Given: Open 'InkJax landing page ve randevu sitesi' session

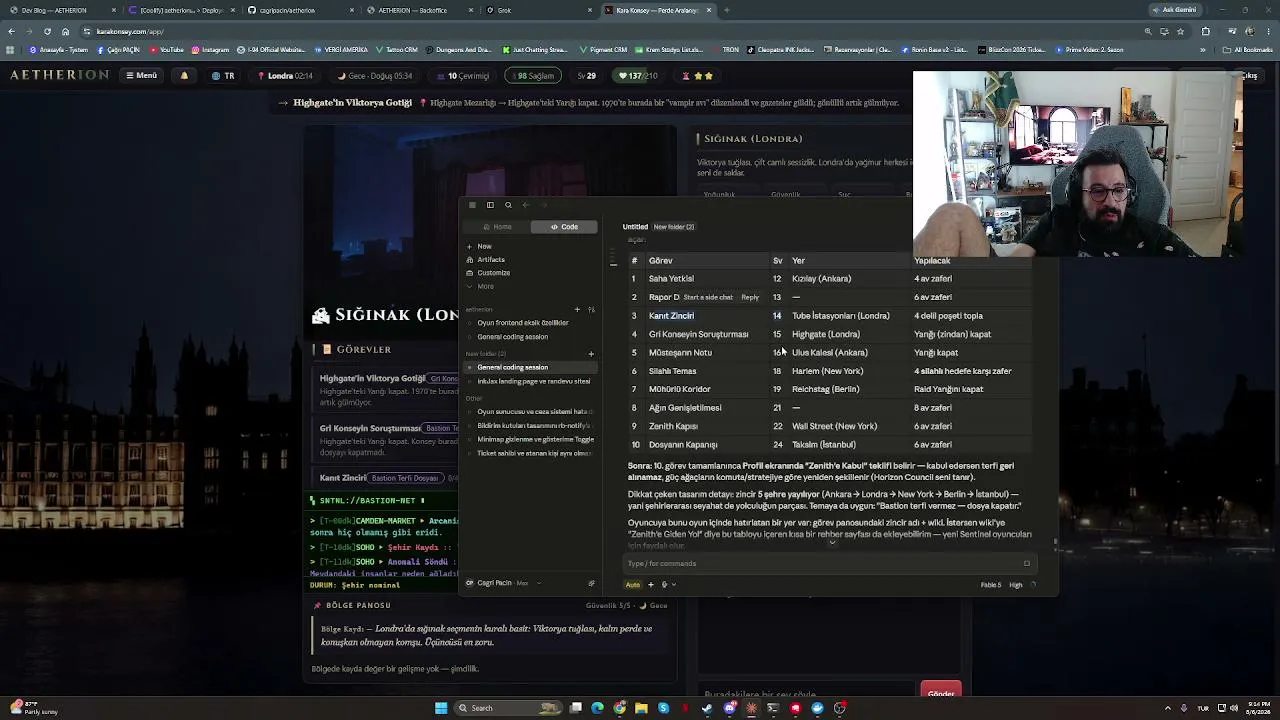Looking at the screenshot, I should pyautogui.click(x=534, y=381).
